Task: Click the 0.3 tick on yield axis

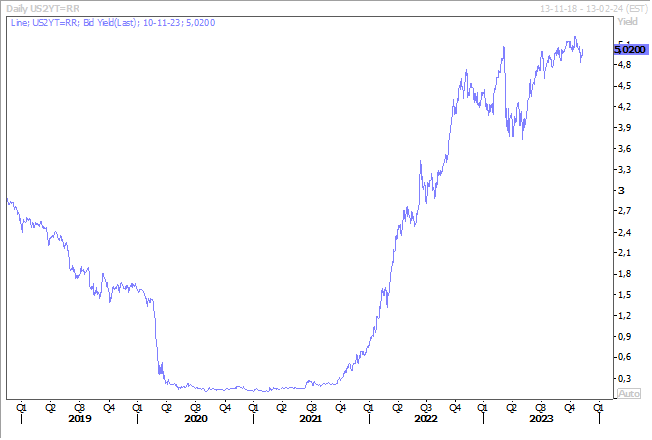Action: tap(625, 377)
